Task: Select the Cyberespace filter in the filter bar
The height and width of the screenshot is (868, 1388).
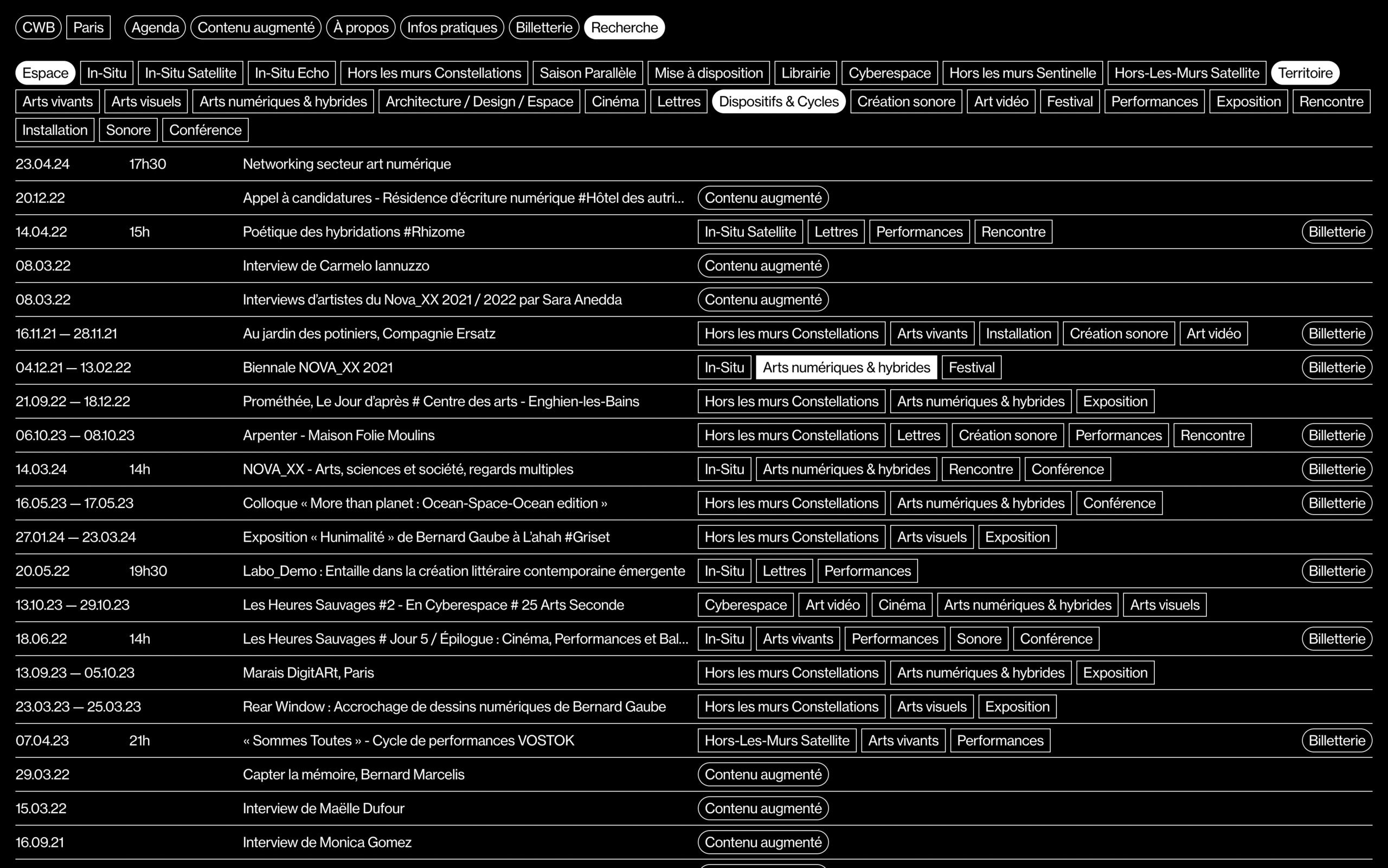Action: click(889, 73)
